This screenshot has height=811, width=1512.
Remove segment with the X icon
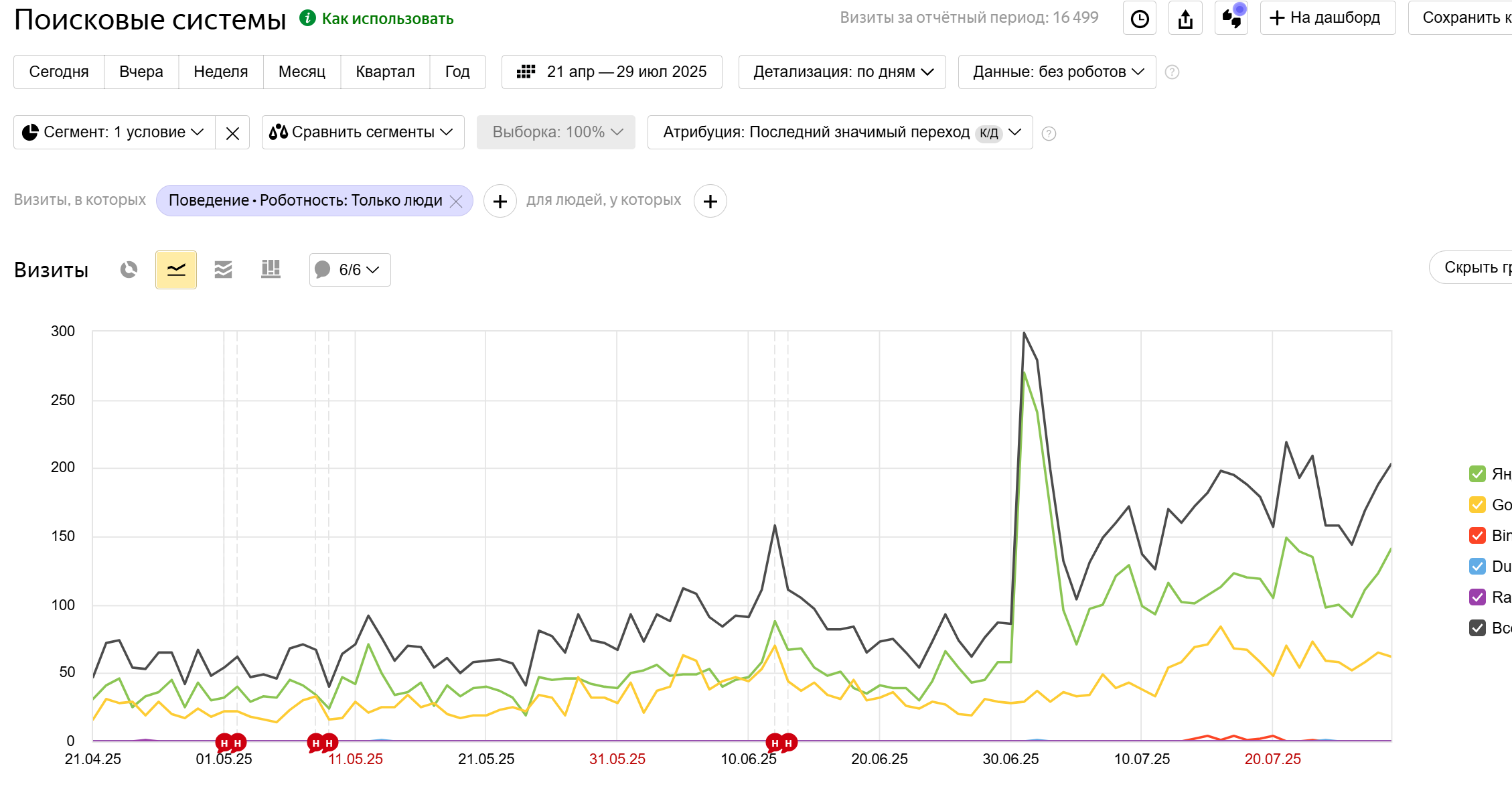(232, 133)
